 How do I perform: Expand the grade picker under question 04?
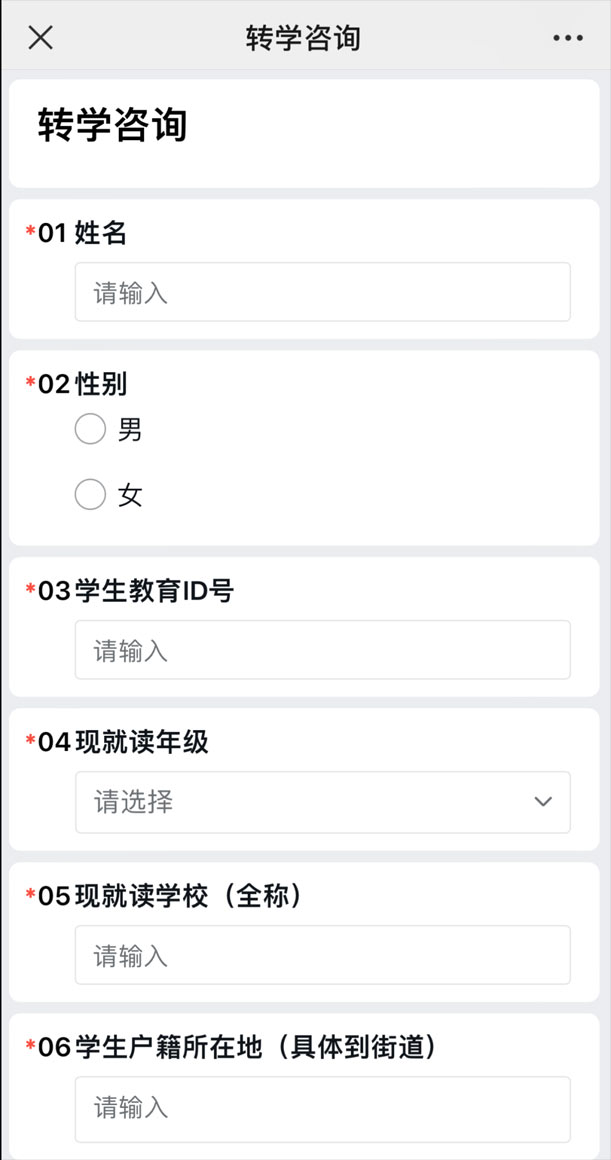[322, 802]
